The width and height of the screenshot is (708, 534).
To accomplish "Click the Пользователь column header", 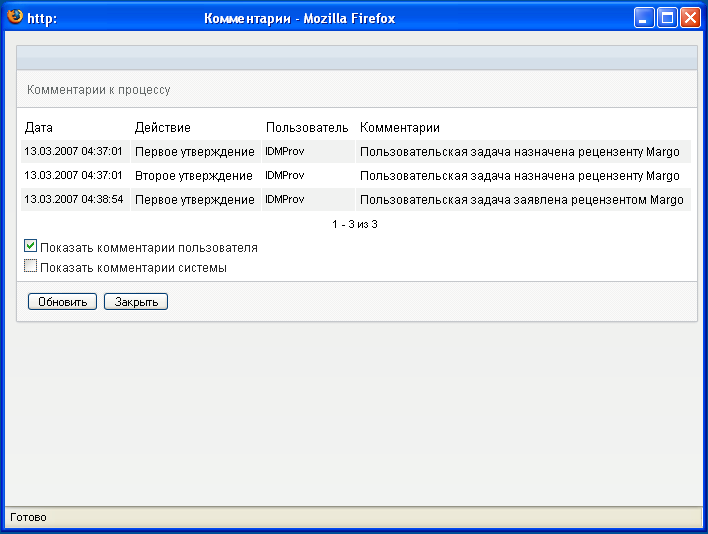I will pos(307,128).
